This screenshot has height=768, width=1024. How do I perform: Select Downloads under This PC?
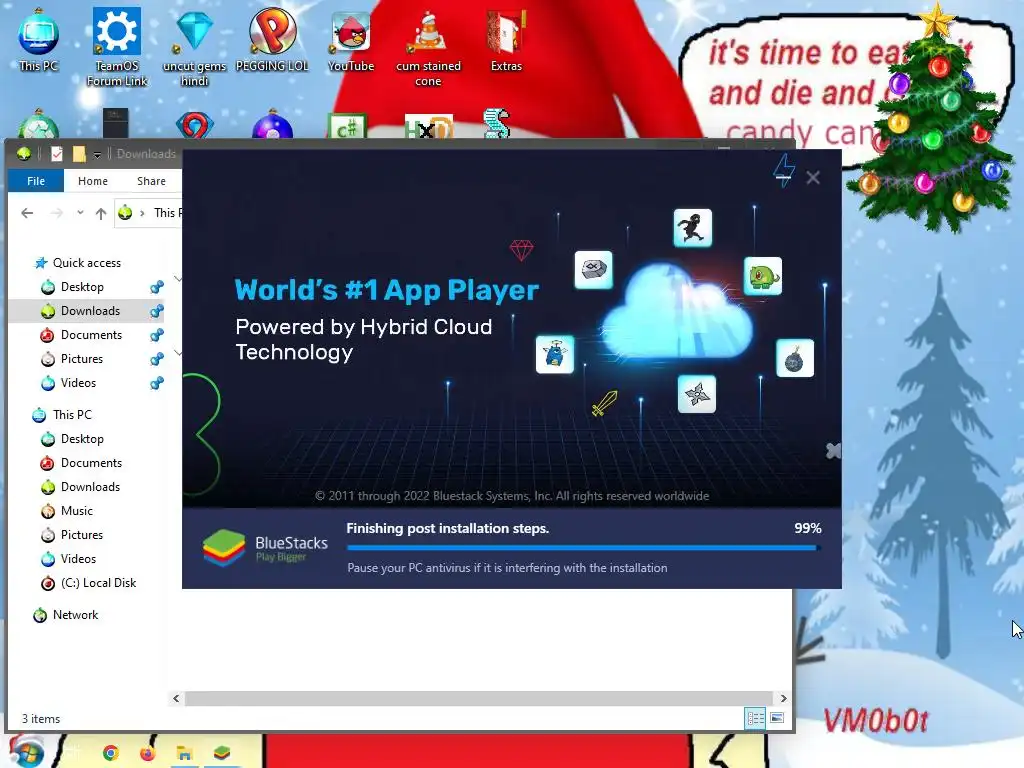90,487
